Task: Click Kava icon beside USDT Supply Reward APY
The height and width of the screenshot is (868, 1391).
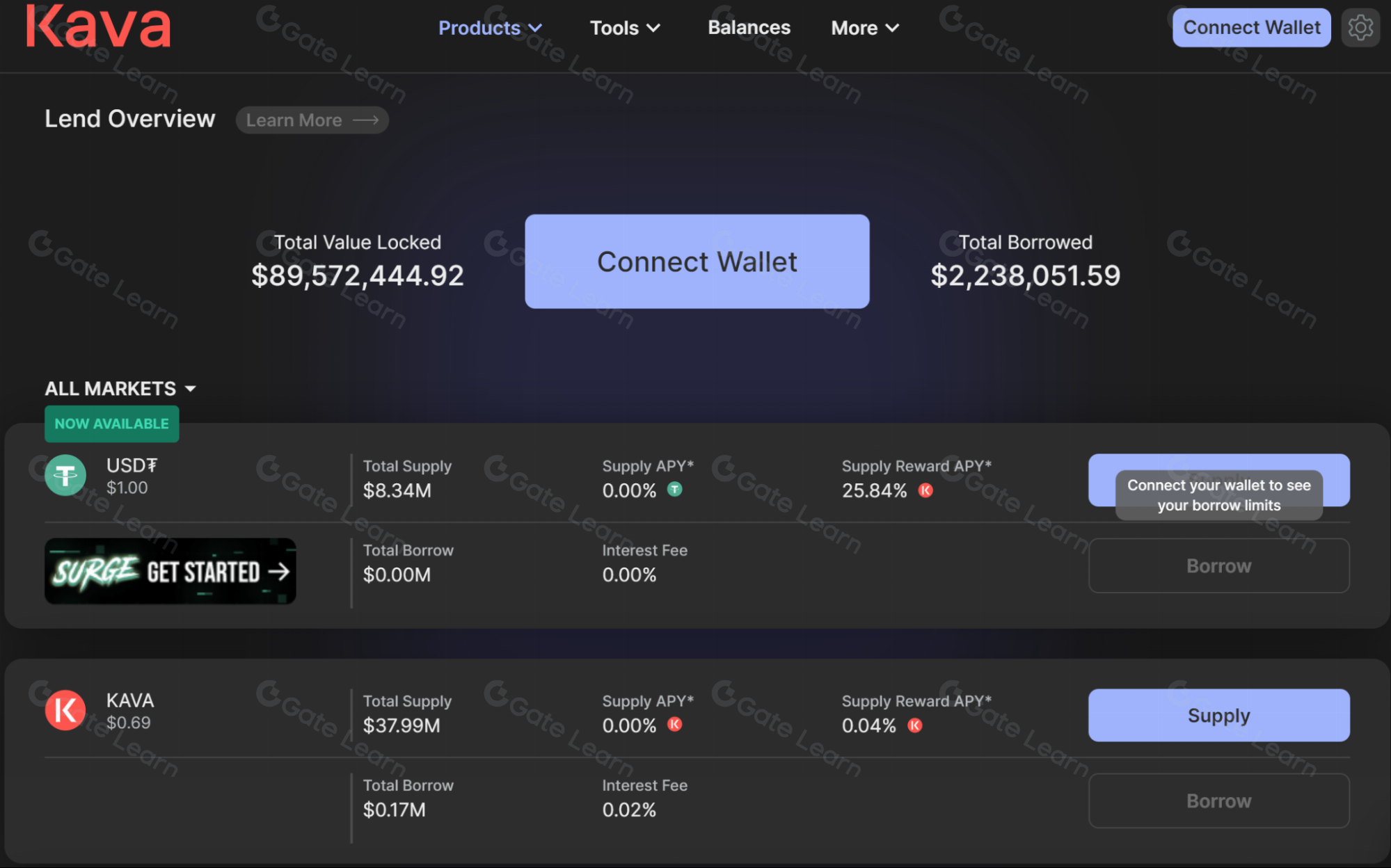Action: [925, 490]
